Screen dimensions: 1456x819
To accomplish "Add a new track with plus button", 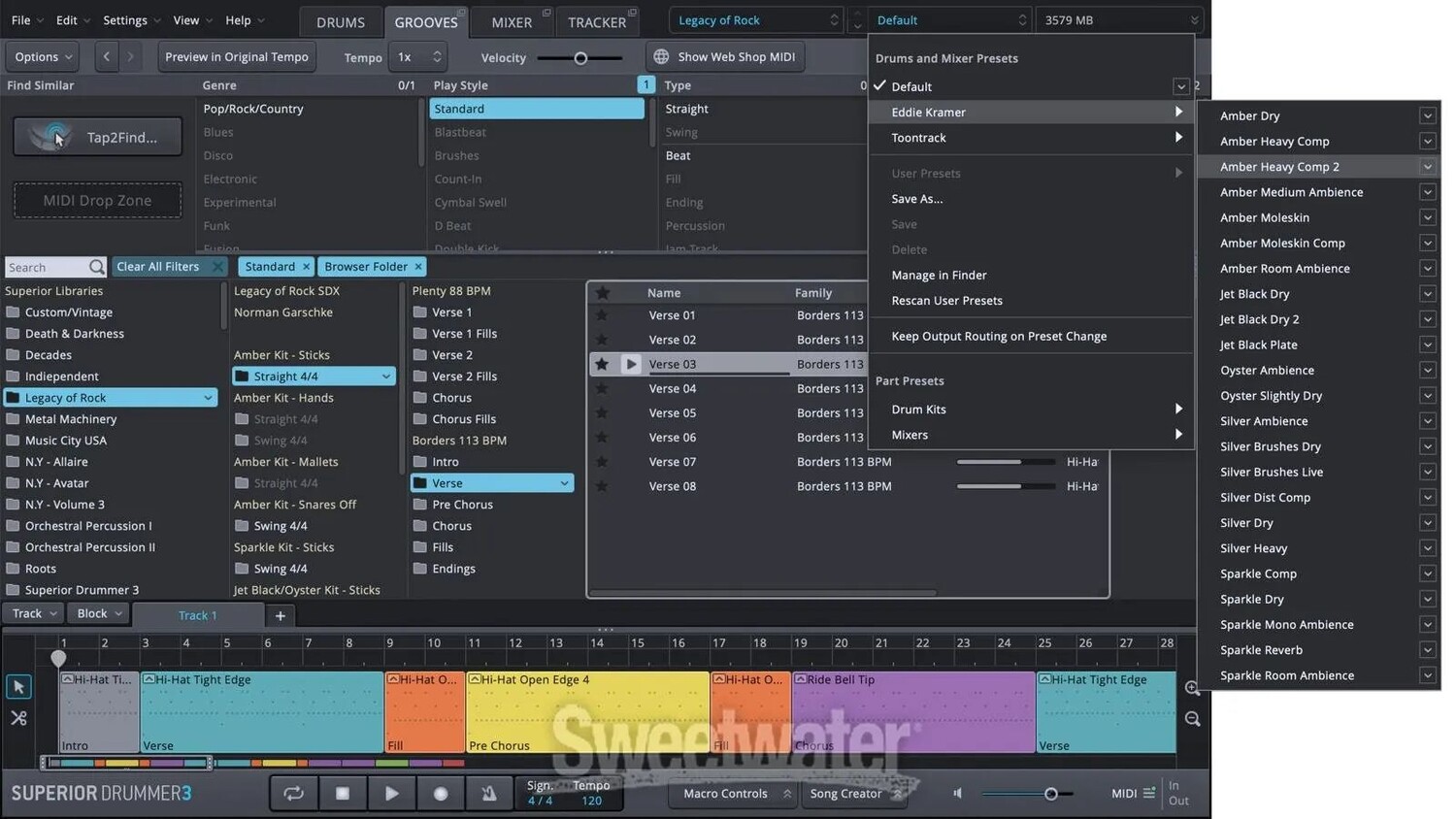I will click(280, 615).
